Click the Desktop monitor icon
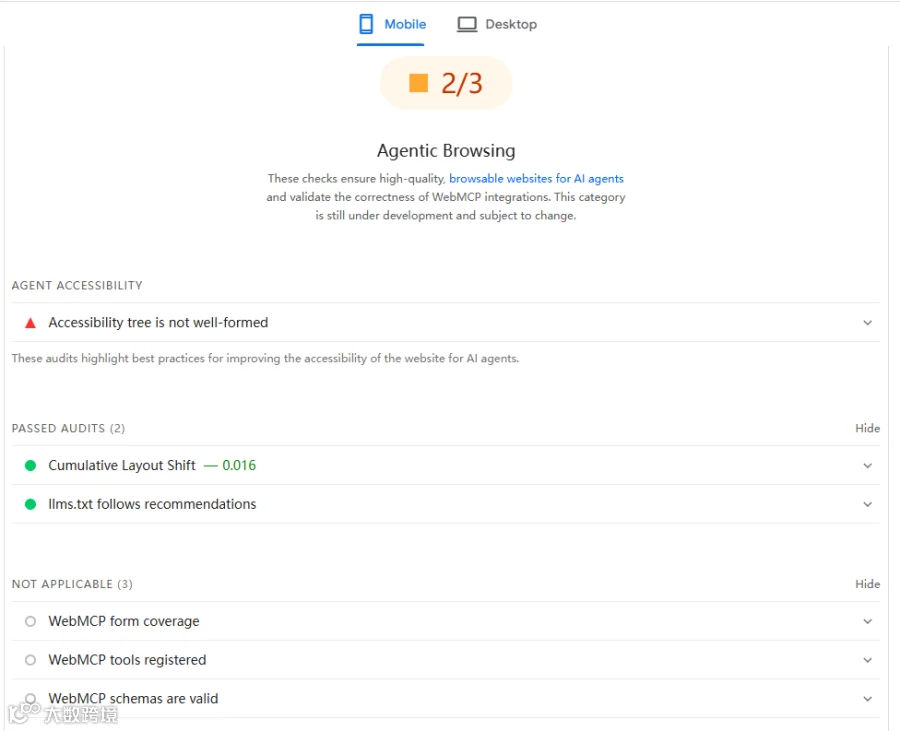Viewport: 900px width, 731px height. coord(467,24)
